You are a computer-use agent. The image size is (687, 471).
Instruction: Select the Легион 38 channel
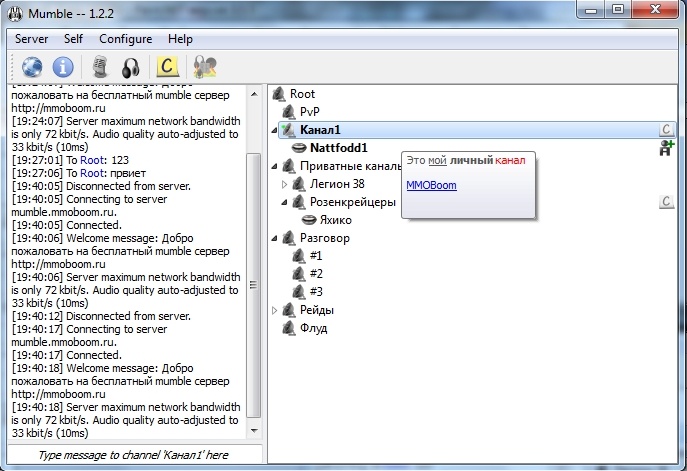point(337,184)
